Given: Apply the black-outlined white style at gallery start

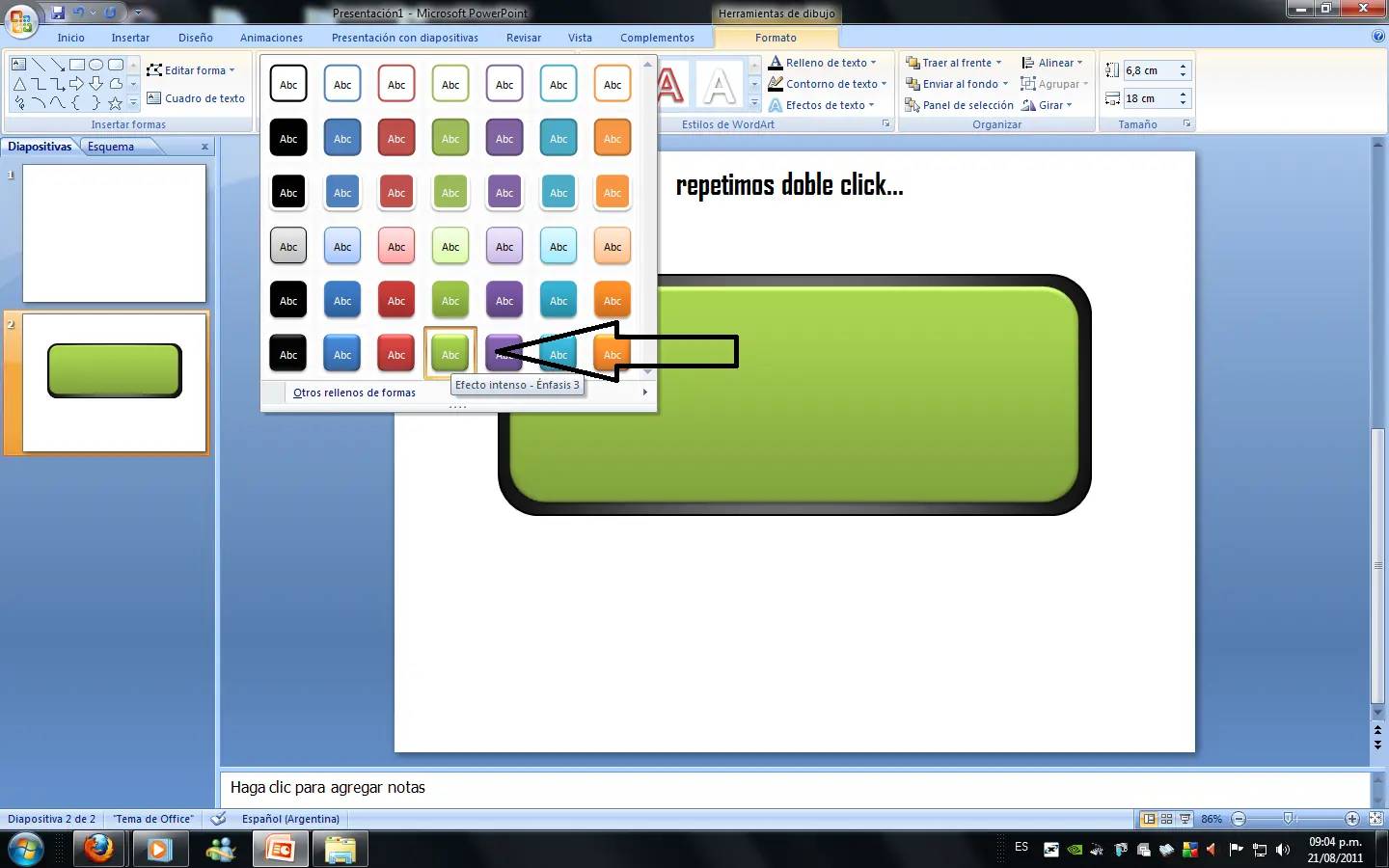Looking at the screenshot, I should click(x=288, y=84).
